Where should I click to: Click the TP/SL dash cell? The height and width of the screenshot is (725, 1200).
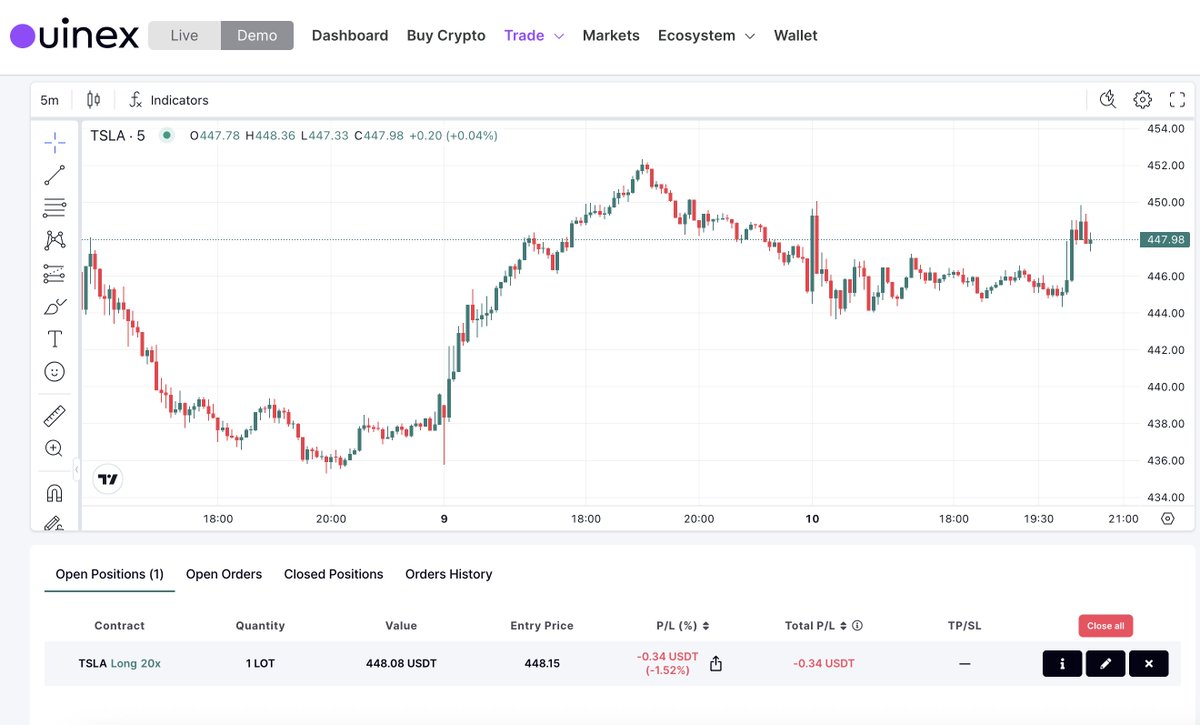pos(964,663)
